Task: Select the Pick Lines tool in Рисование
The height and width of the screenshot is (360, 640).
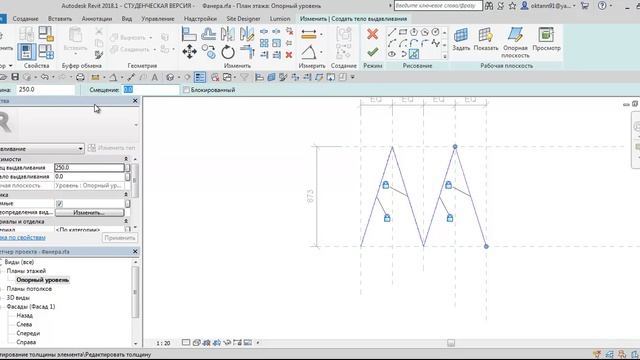Action: [413, 54]
